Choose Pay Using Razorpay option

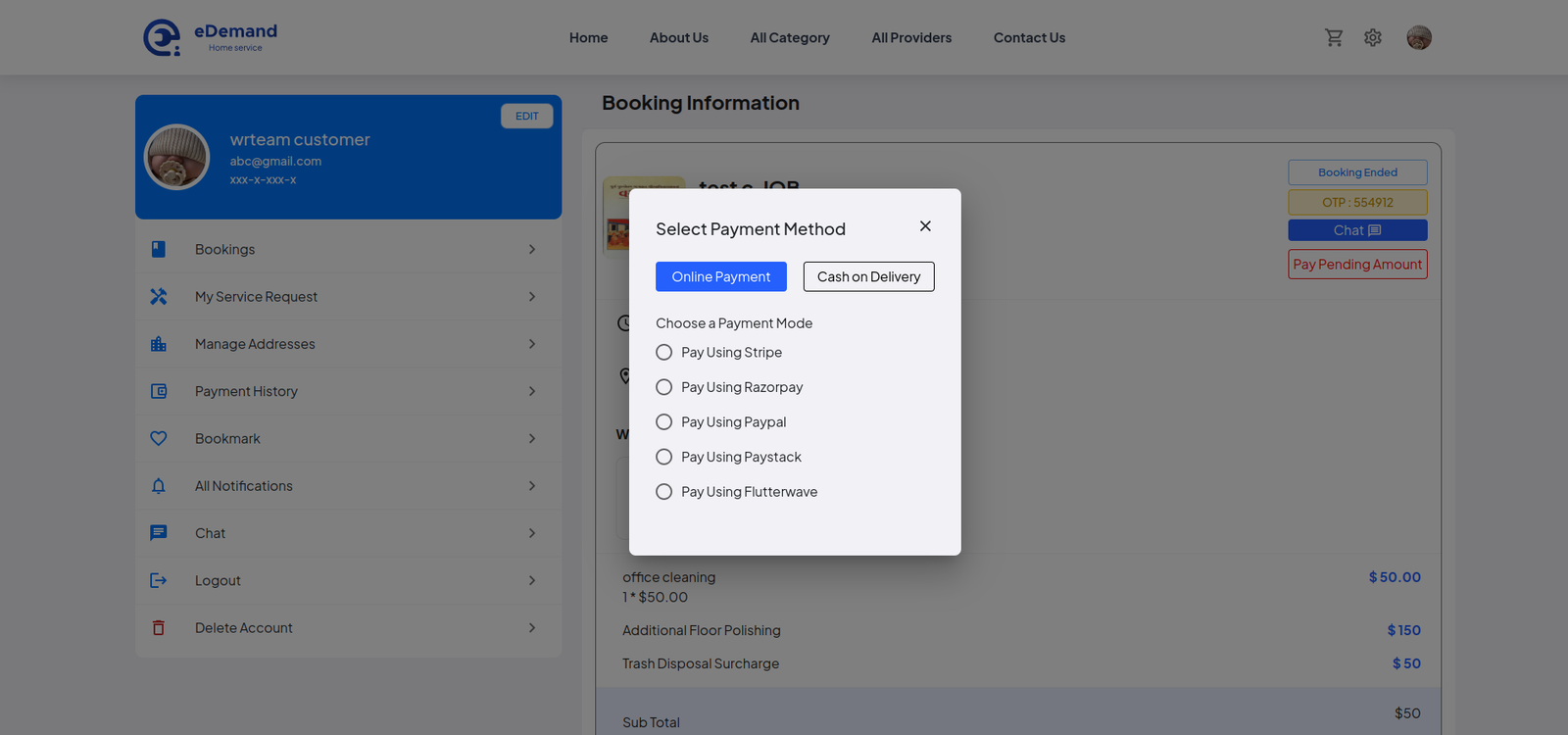(664, 387)
